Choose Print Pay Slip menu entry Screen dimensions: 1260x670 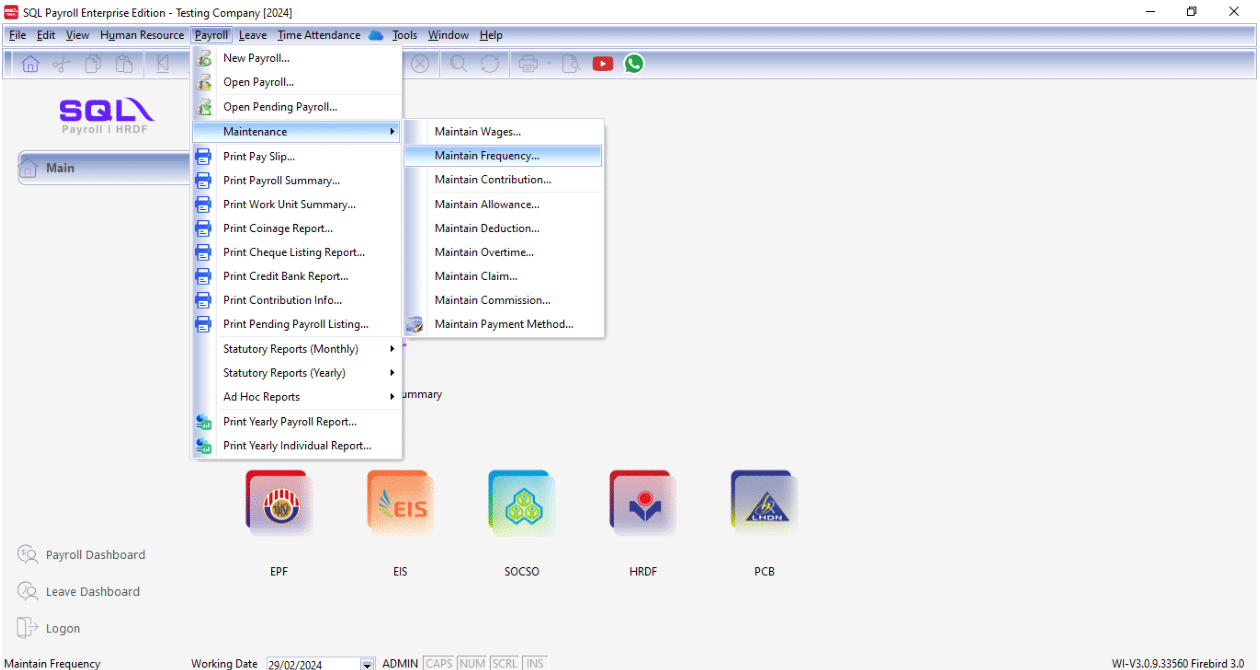(259, 156)
